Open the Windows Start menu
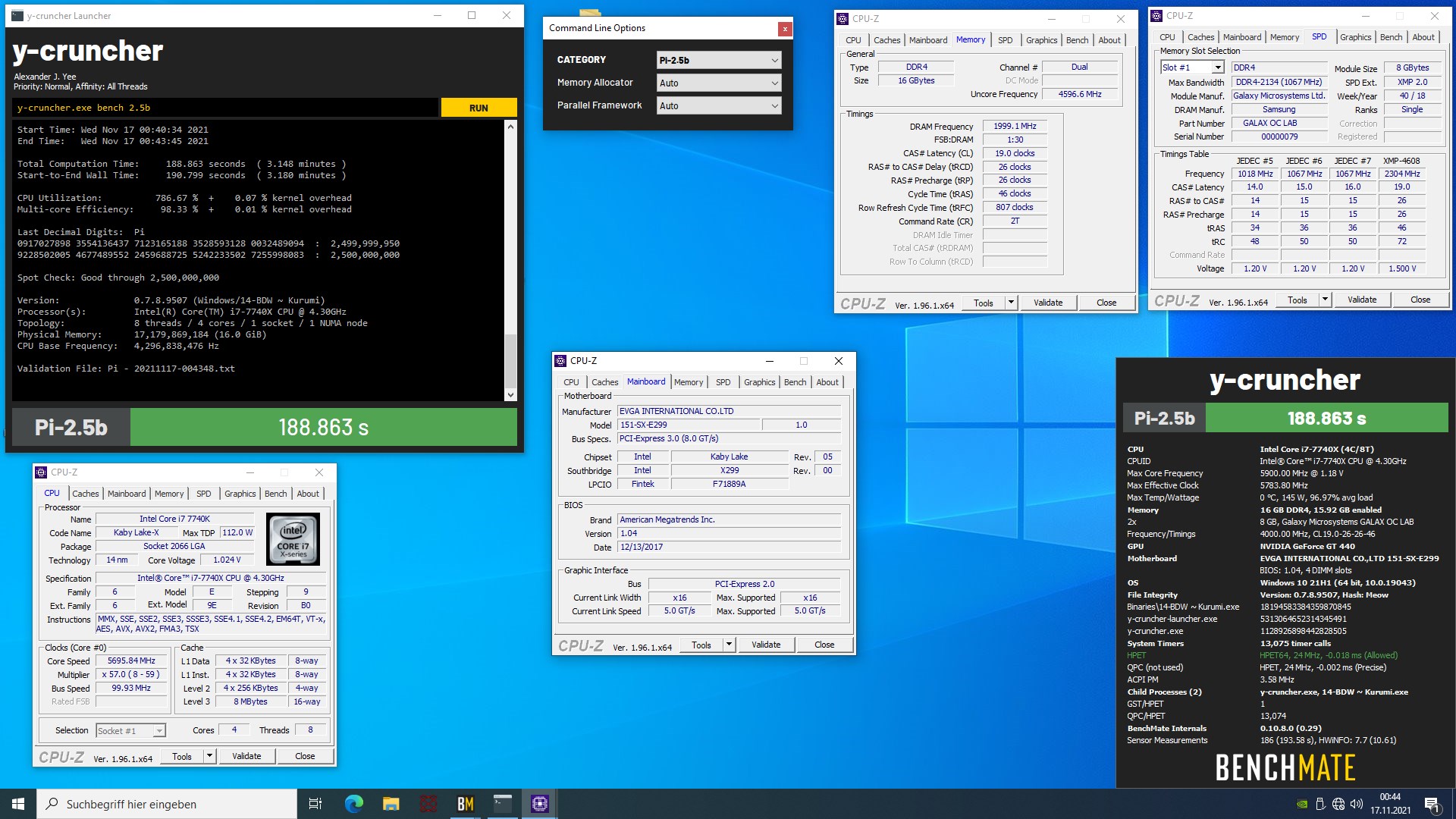Viewport: 1456px width, 819px height. [x=18, y=804]
